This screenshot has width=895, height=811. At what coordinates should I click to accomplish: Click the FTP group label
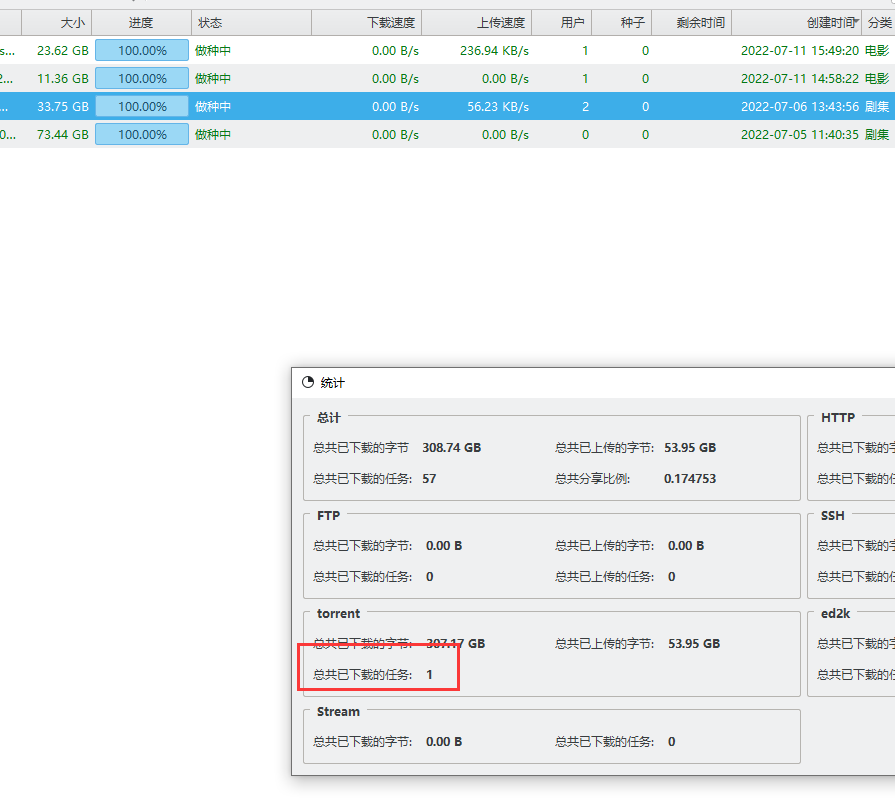328,516
